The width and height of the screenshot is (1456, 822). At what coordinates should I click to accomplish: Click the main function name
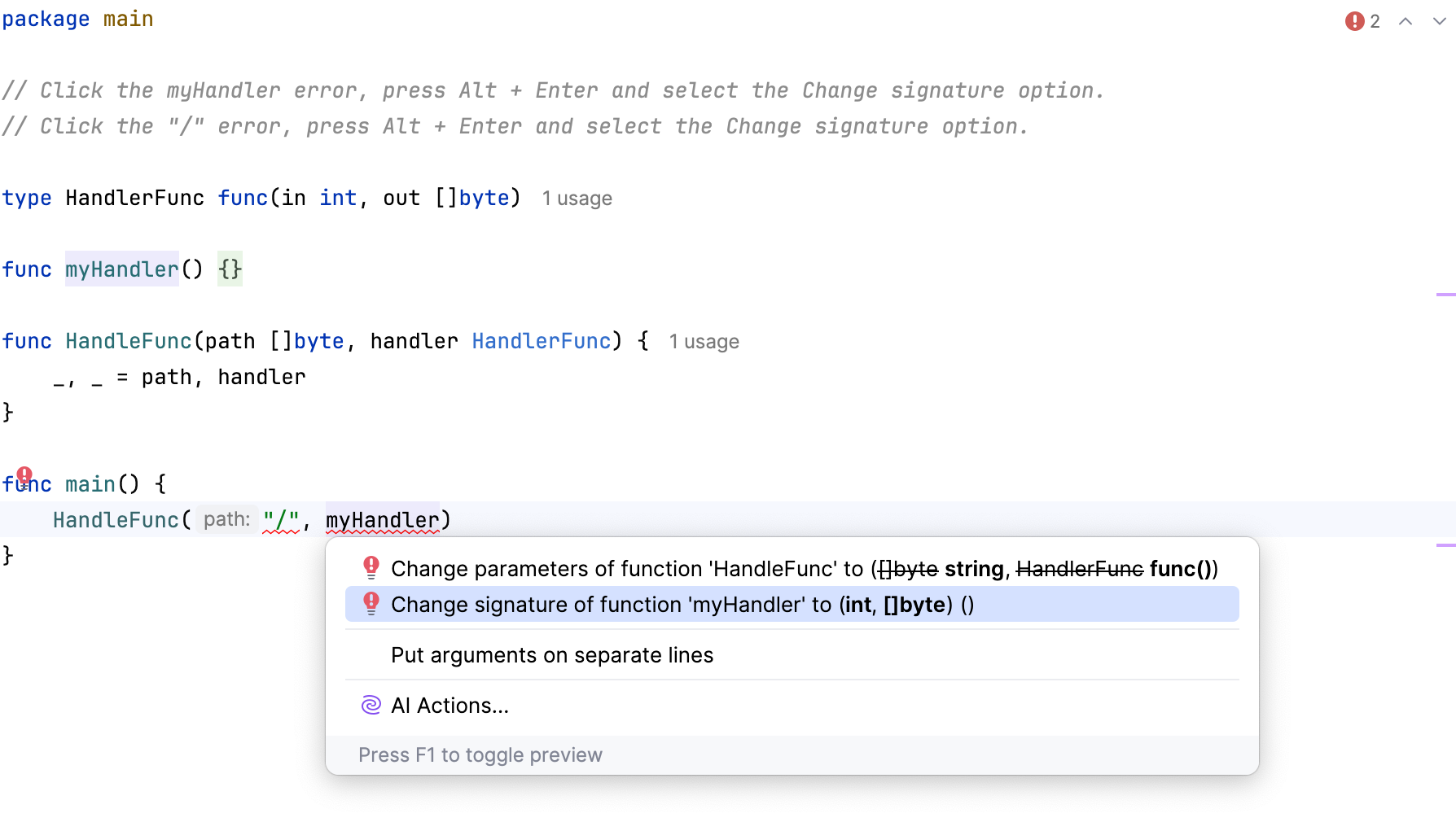90,484
